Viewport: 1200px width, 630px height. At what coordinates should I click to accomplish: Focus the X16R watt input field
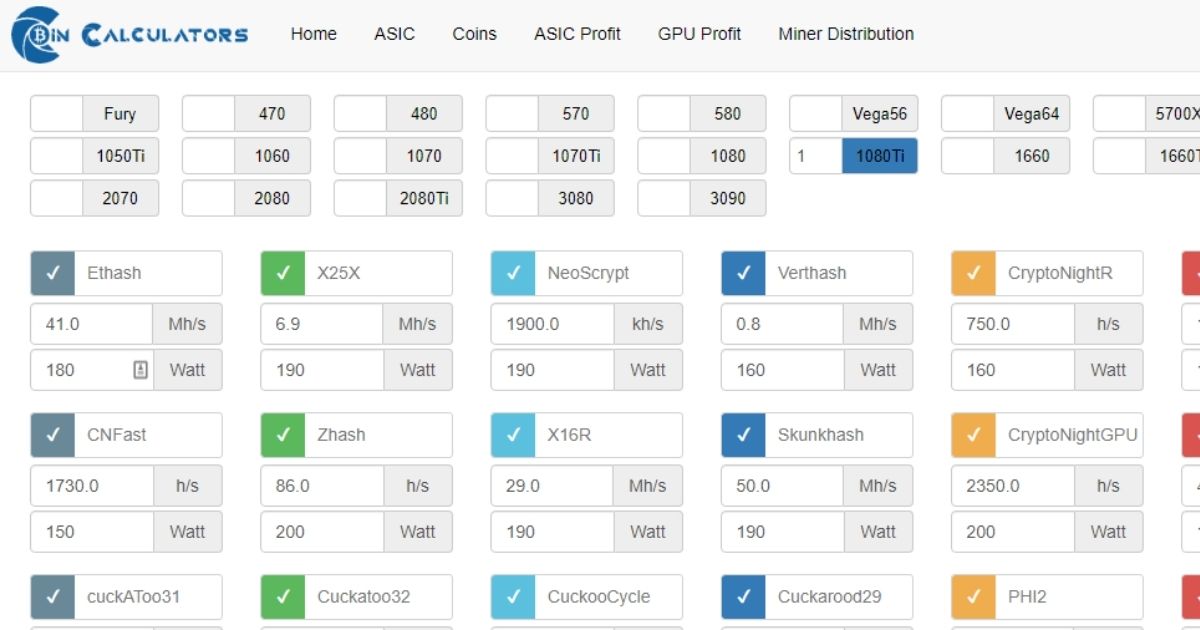tap(552, 532)
